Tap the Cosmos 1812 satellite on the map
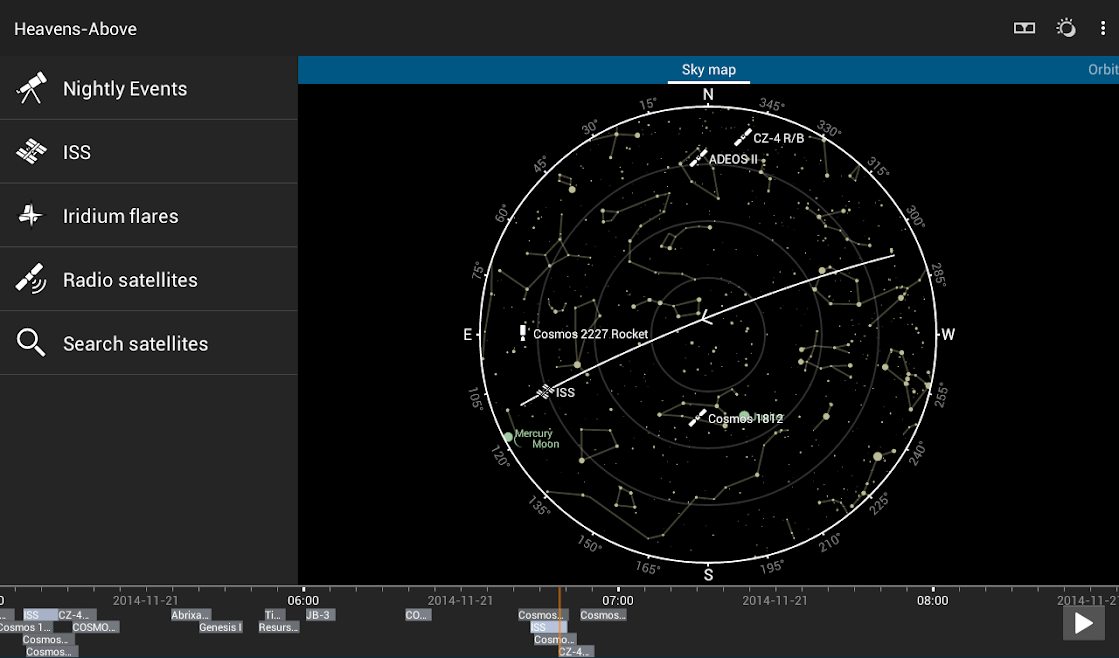Viewport: 1119px width, 658px height. [698, 418]
